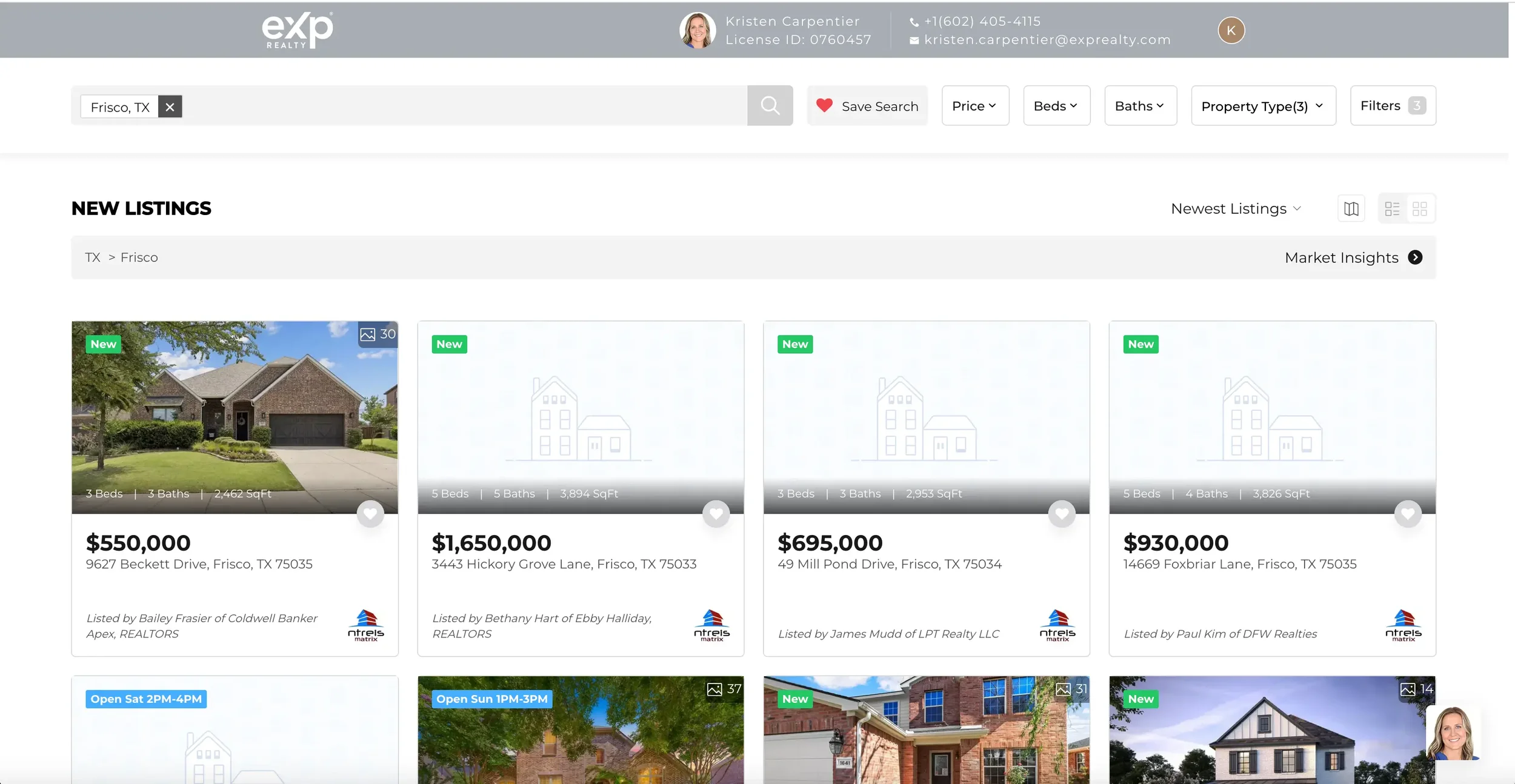Open address 14669 Foxbriar Lane, Frisco
Viewport: 1515px width, 784px height.
(1240, 565)
